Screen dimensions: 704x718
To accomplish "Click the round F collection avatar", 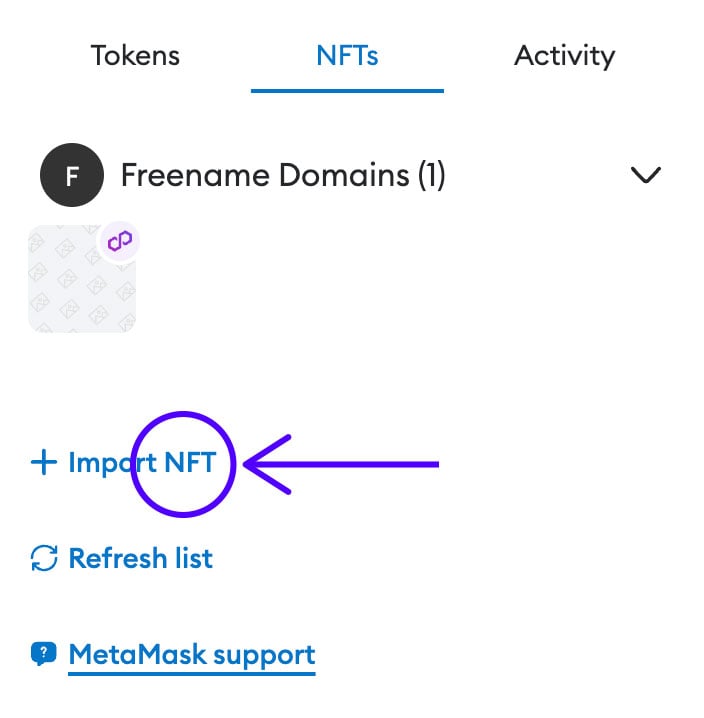I will point(71,176).
